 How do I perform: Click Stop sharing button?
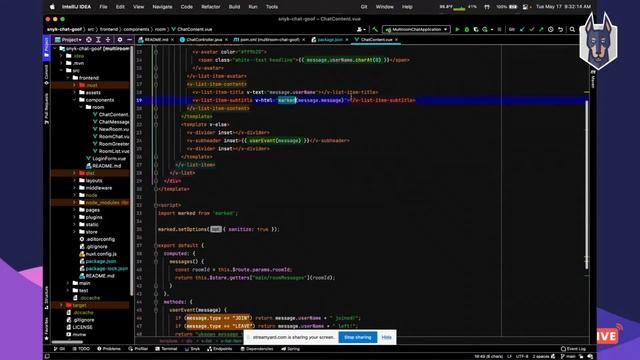pyautogui.click(x=358, y=338)
